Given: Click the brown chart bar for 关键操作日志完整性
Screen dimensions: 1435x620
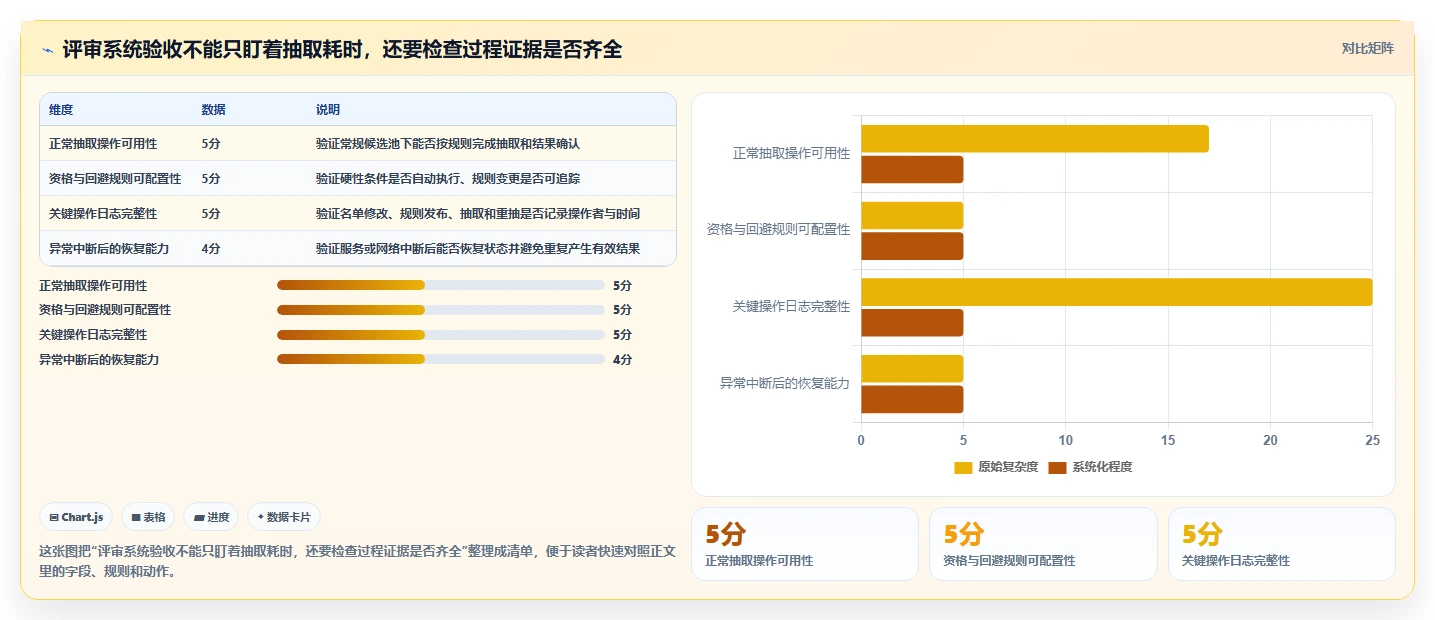Looking at the screenshot, I should point(912,323).
